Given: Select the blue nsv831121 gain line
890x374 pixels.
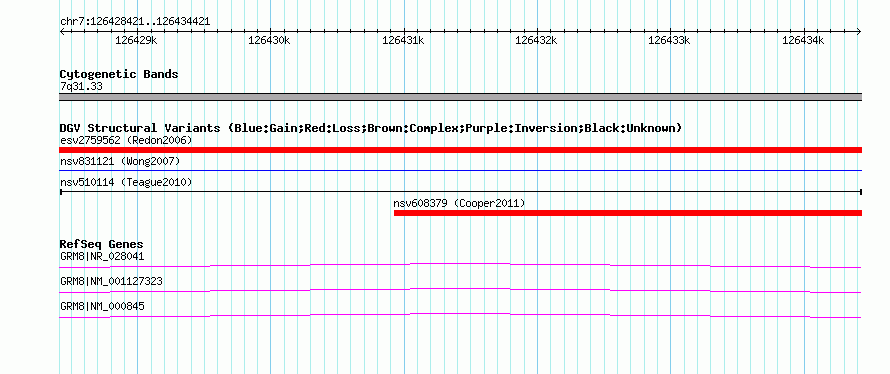Looking at the screenshot, I should coord(460,170).
